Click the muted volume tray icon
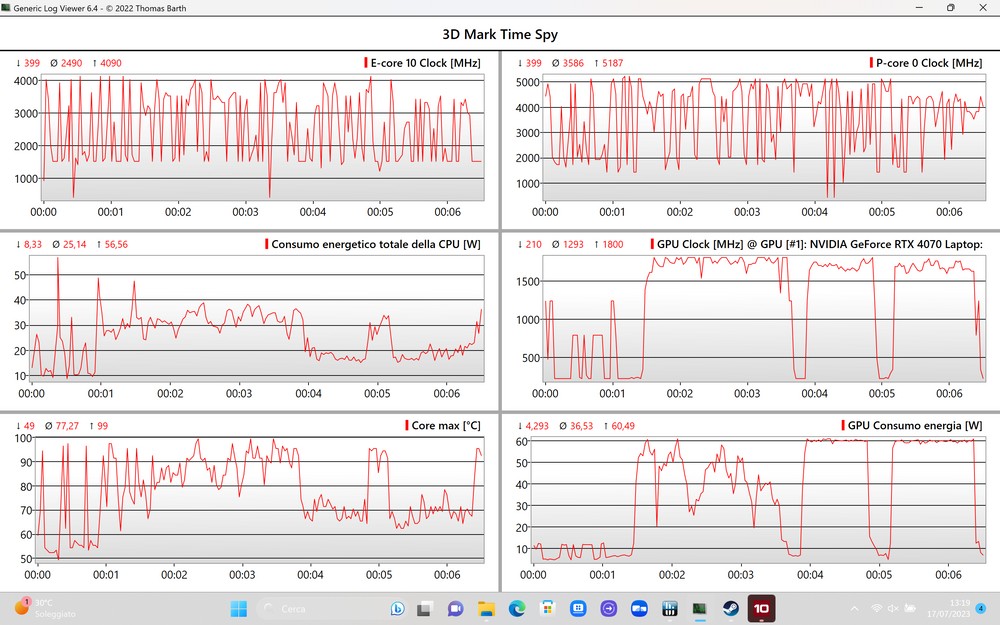Viewport: 1000px width, 625px height. (x=893, y=609)
